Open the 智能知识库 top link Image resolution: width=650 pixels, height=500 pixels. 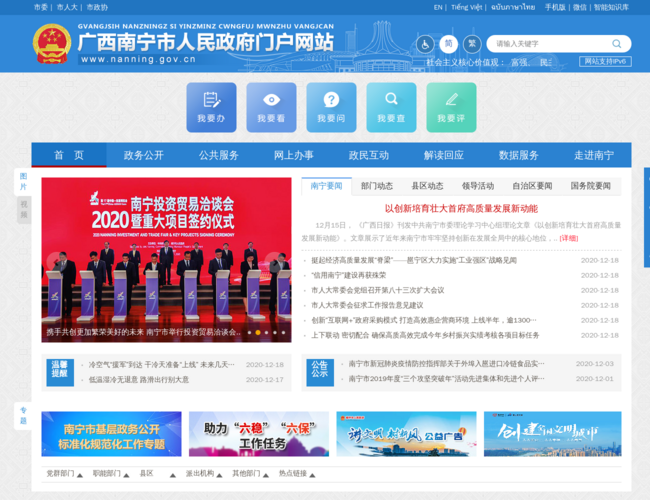(611, 7)
